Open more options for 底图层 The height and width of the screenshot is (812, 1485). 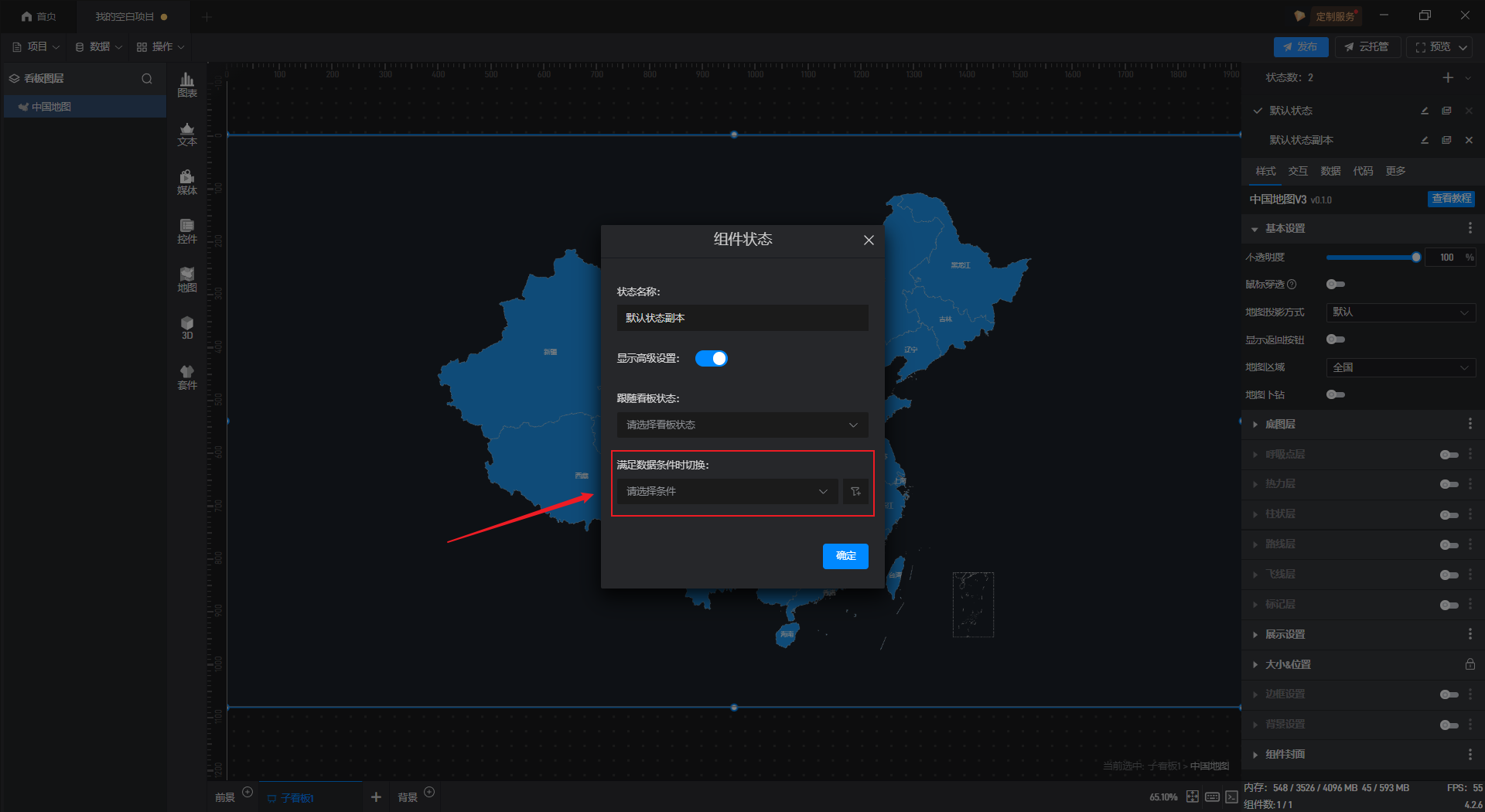(x=1470, y=424)
